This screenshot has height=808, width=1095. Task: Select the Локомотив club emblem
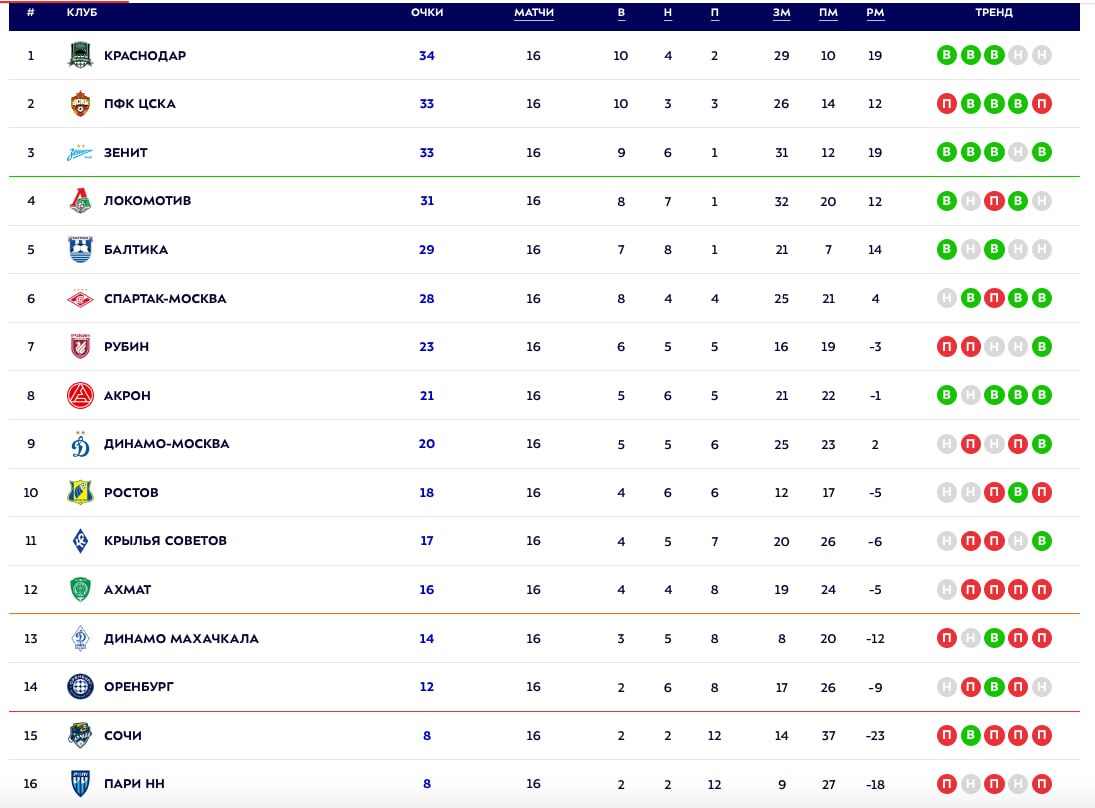80,201
